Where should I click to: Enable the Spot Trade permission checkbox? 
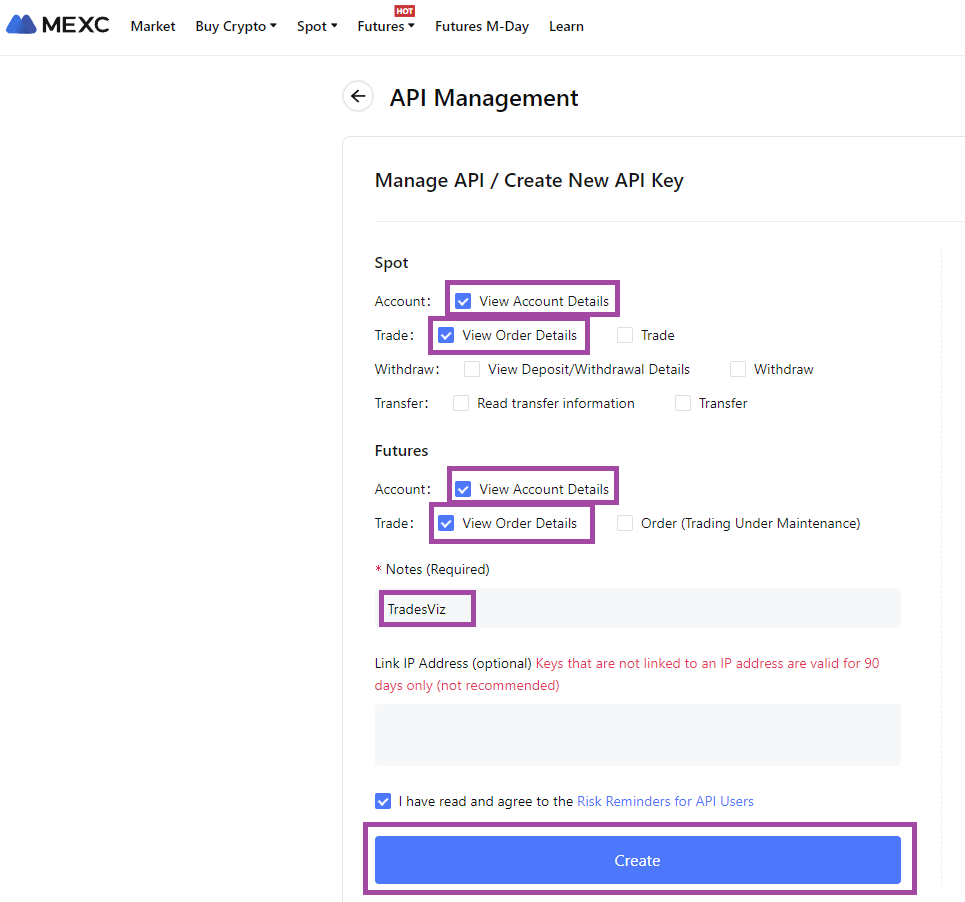point(625,335)
